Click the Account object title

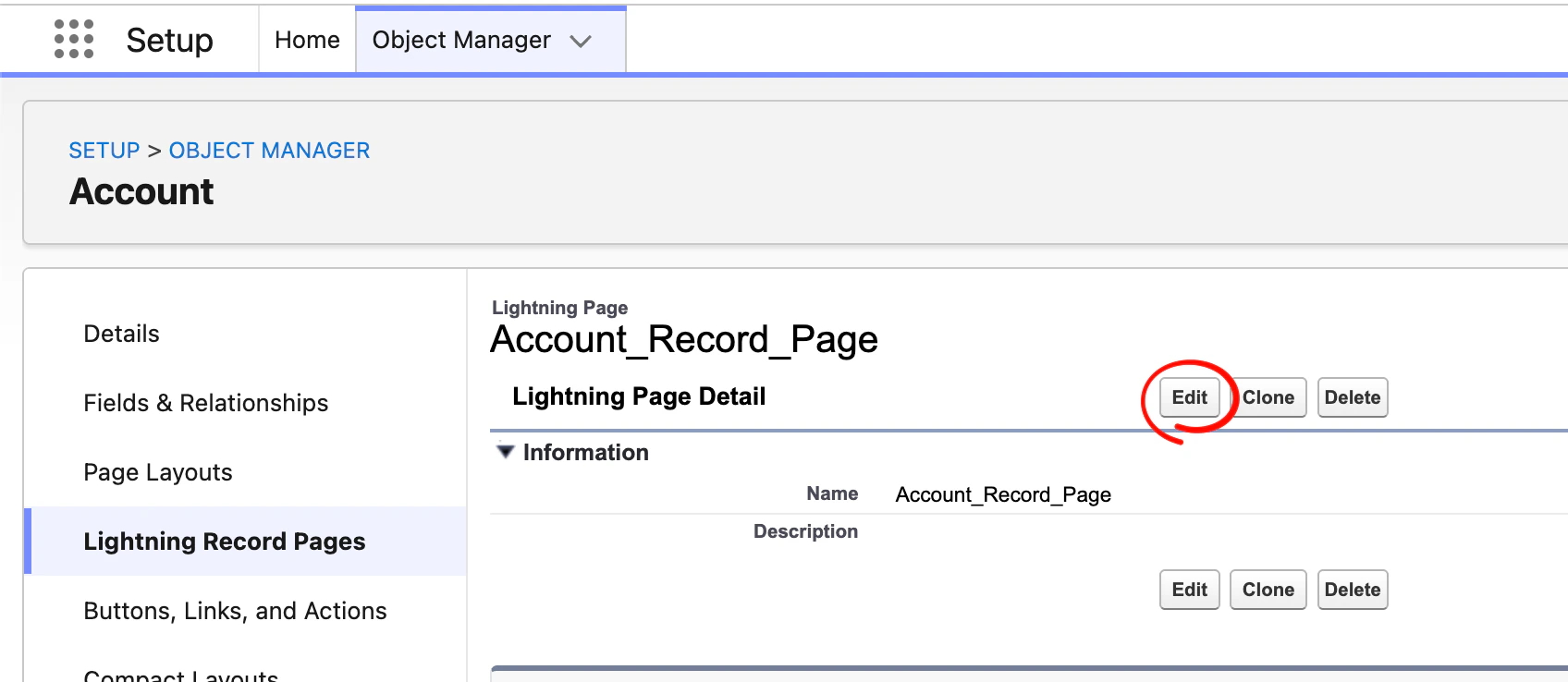click(x=141, y=192)
